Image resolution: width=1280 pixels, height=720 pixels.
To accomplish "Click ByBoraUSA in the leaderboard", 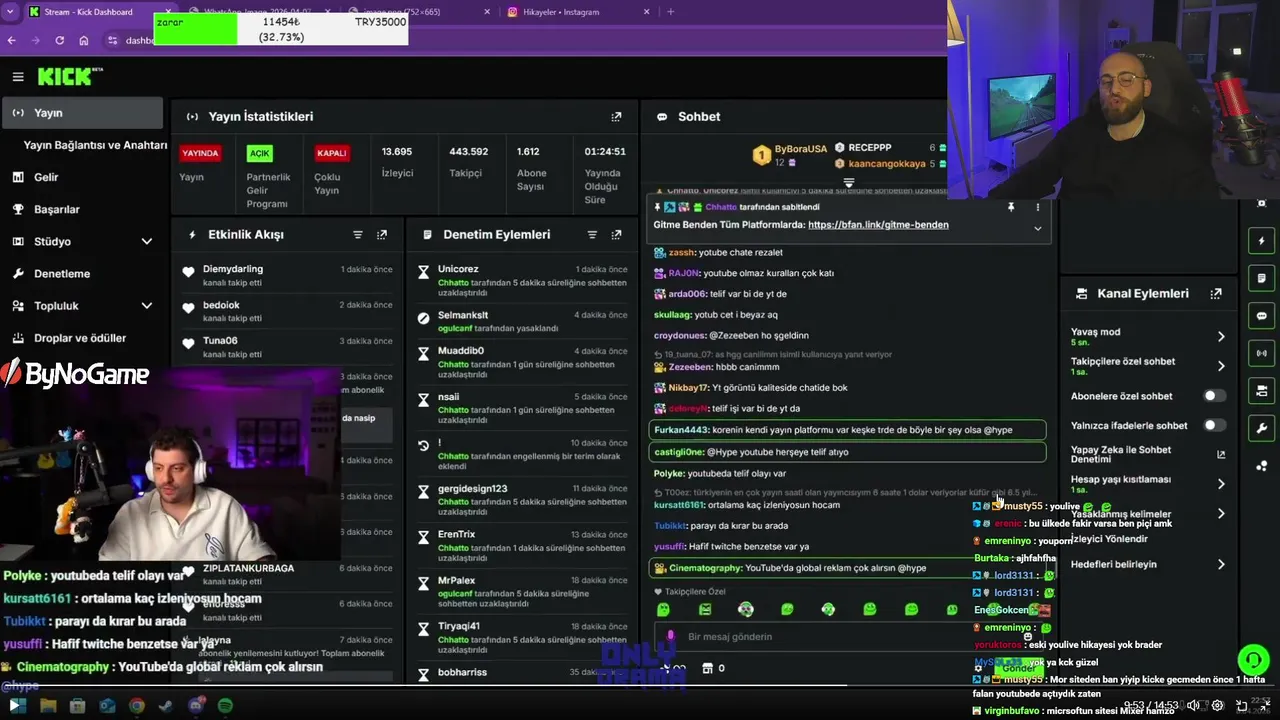I will coord(800,149).
